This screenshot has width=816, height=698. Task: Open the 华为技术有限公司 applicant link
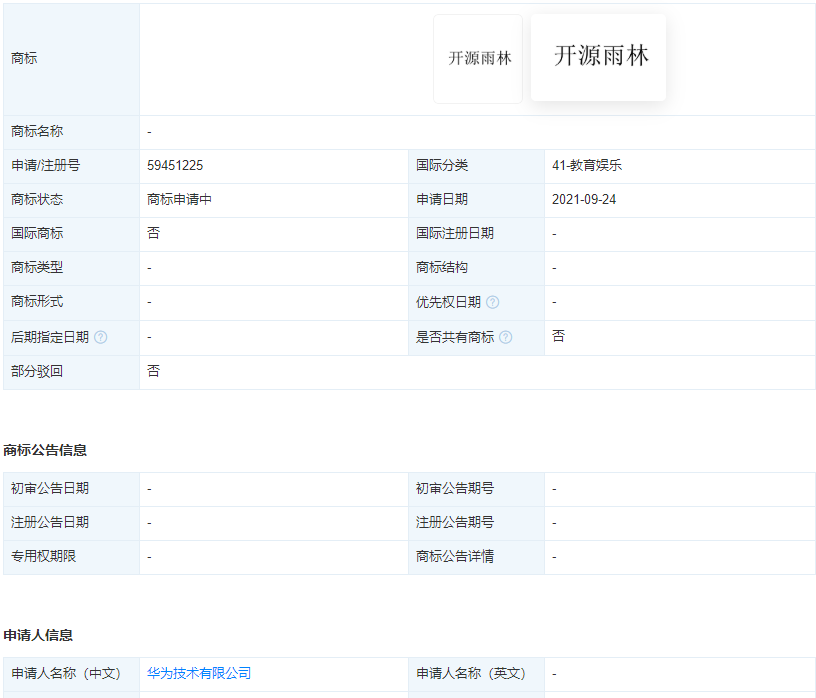tap(199, 673)
